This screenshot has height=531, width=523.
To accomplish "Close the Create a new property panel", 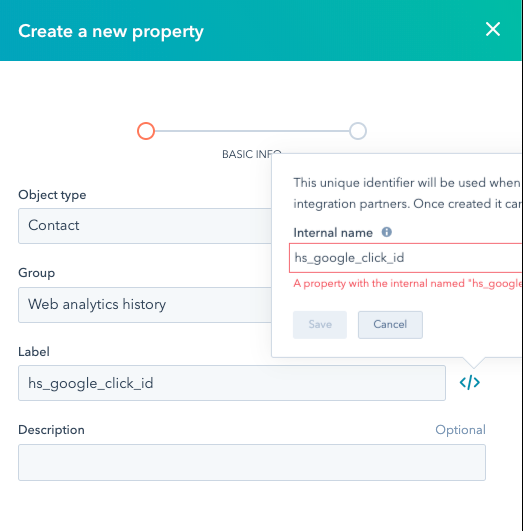I will [493, 29].
